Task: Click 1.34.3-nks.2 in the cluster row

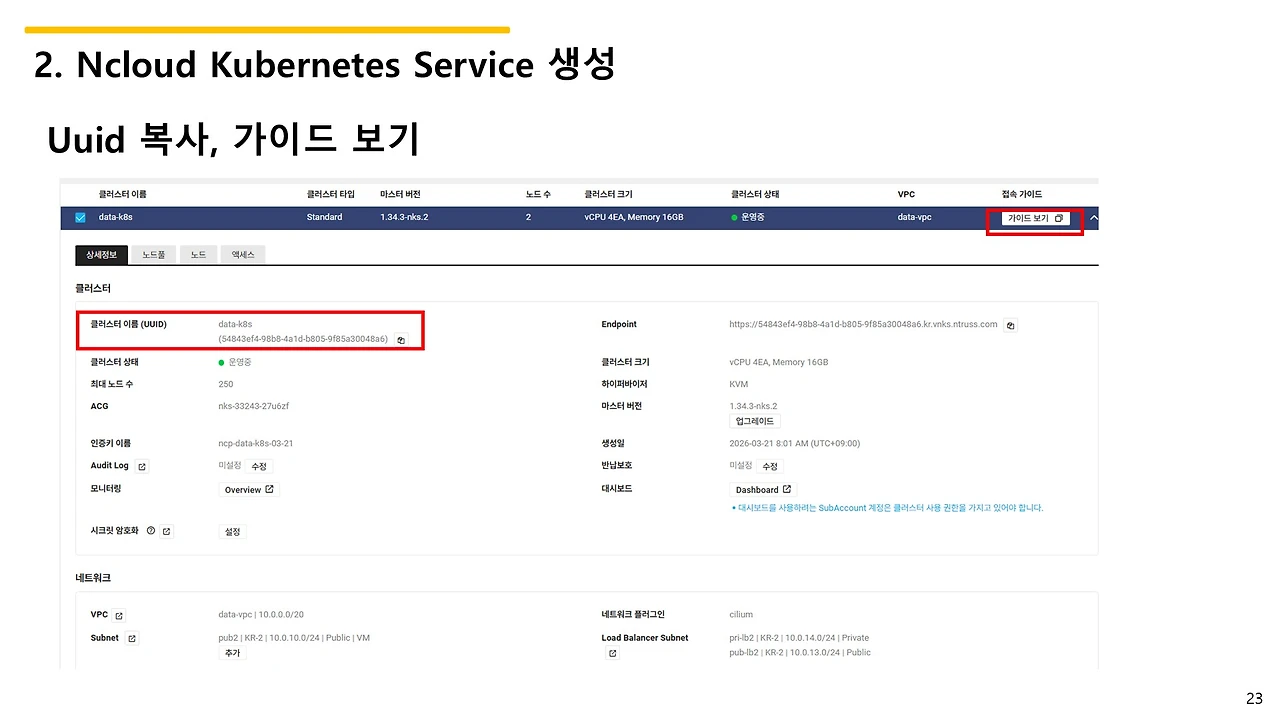Action: coord(404,217)
